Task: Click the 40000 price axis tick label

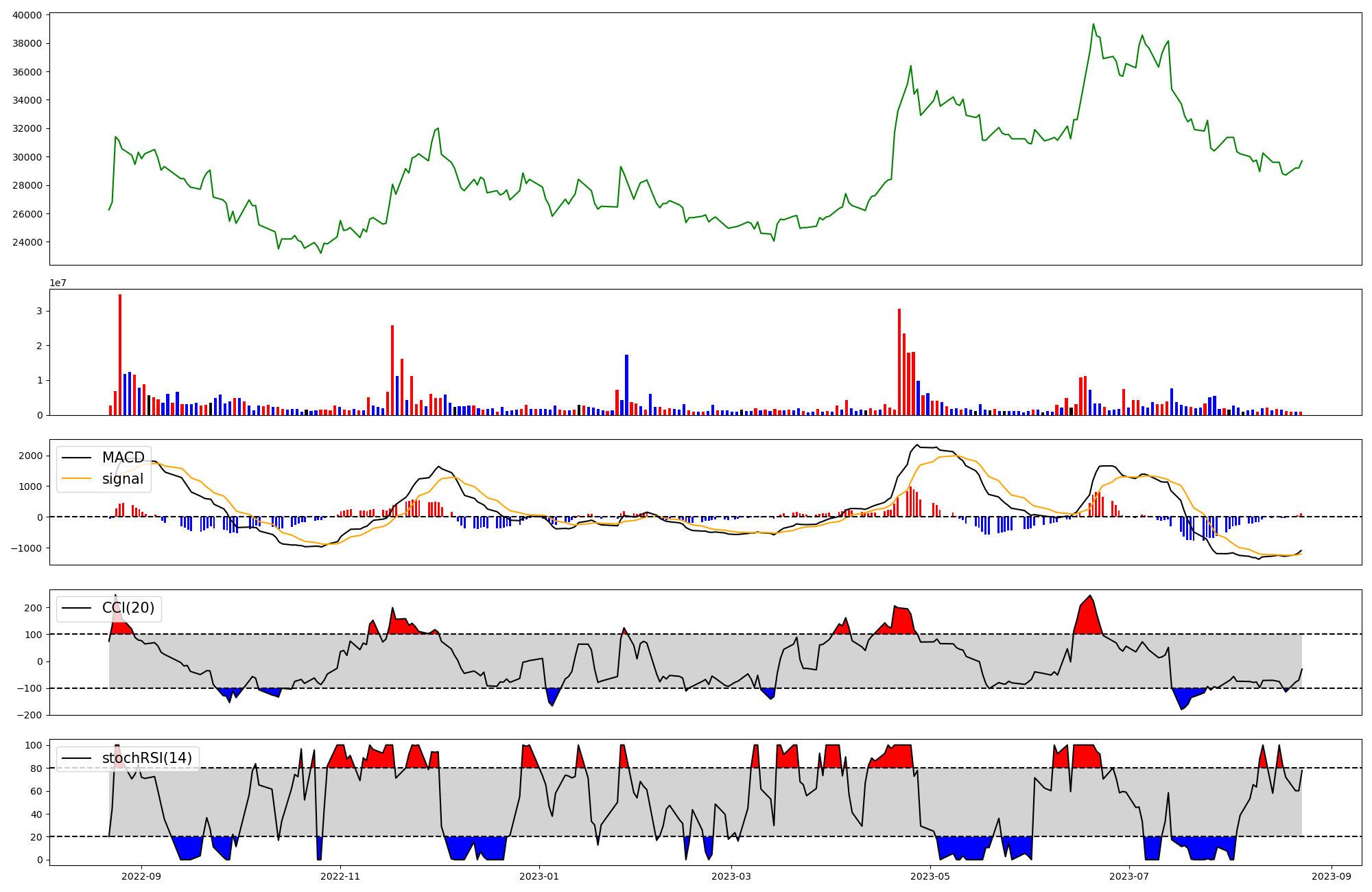Action: [27, 15]
